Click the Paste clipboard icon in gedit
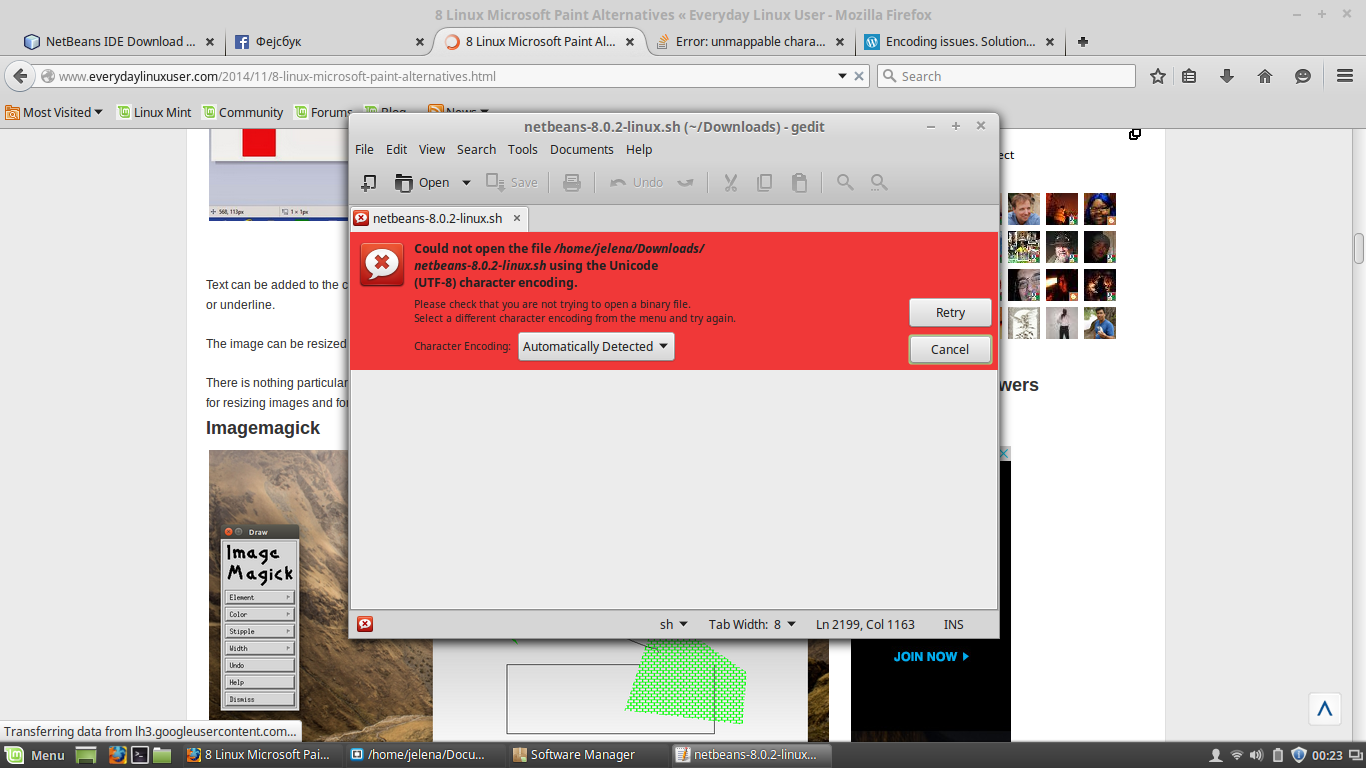 pos(799,182)
